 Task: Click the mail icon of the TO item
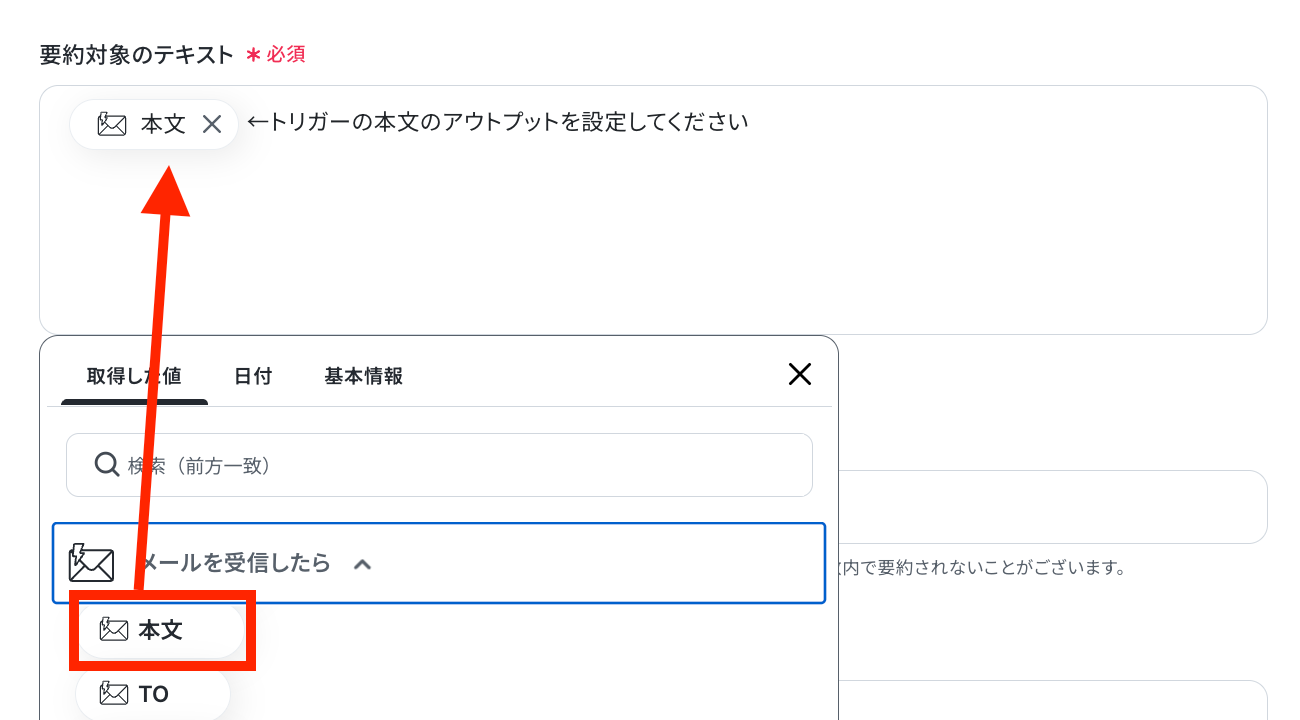pyautogui.click(x=114, y=693)
